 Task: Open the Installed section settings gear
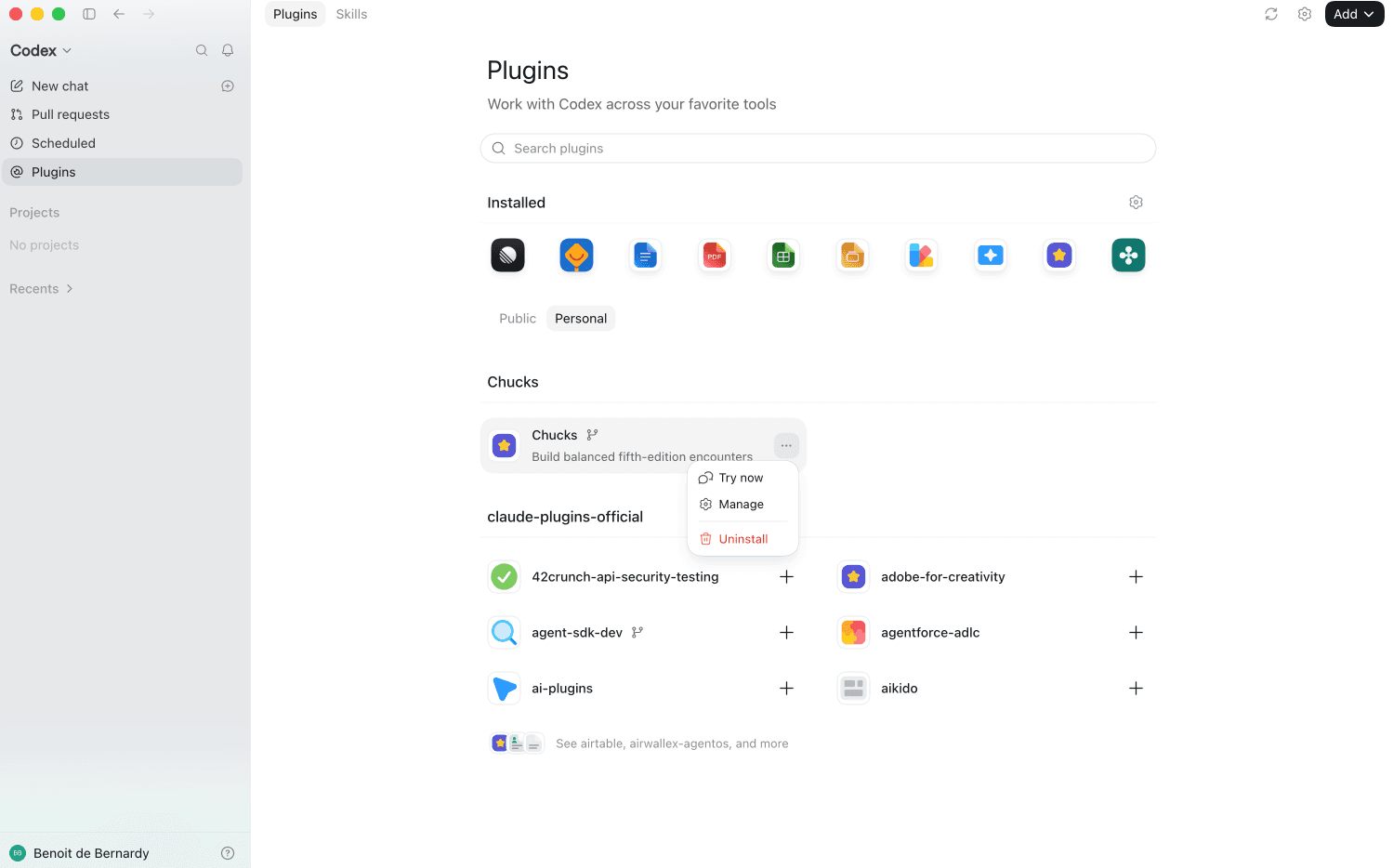1136,203
